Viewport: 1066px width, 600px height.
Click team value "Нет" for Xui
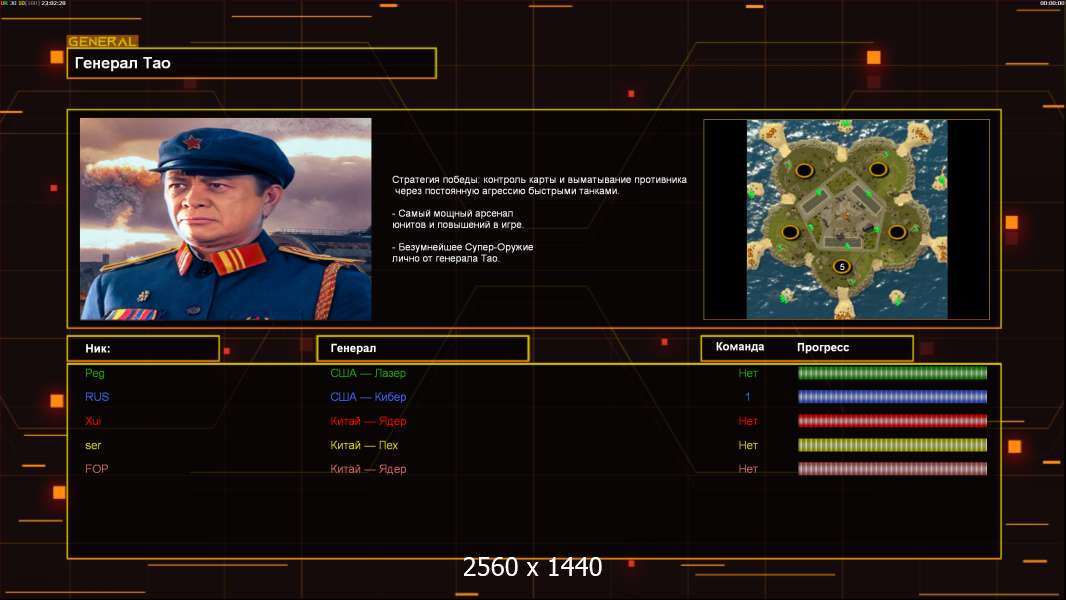(748, 421)
